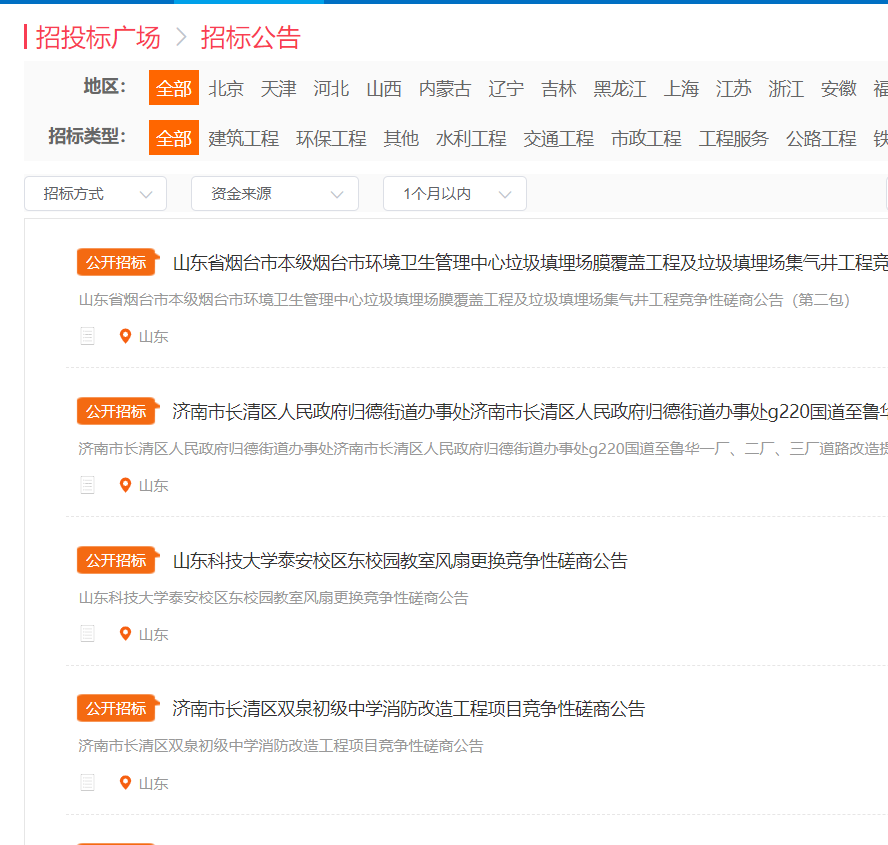Image resolution: width=888 pixels, height=845 pixels.
Task: Select 全部 in the 招标类型 row
Action: tap(173, 139)
